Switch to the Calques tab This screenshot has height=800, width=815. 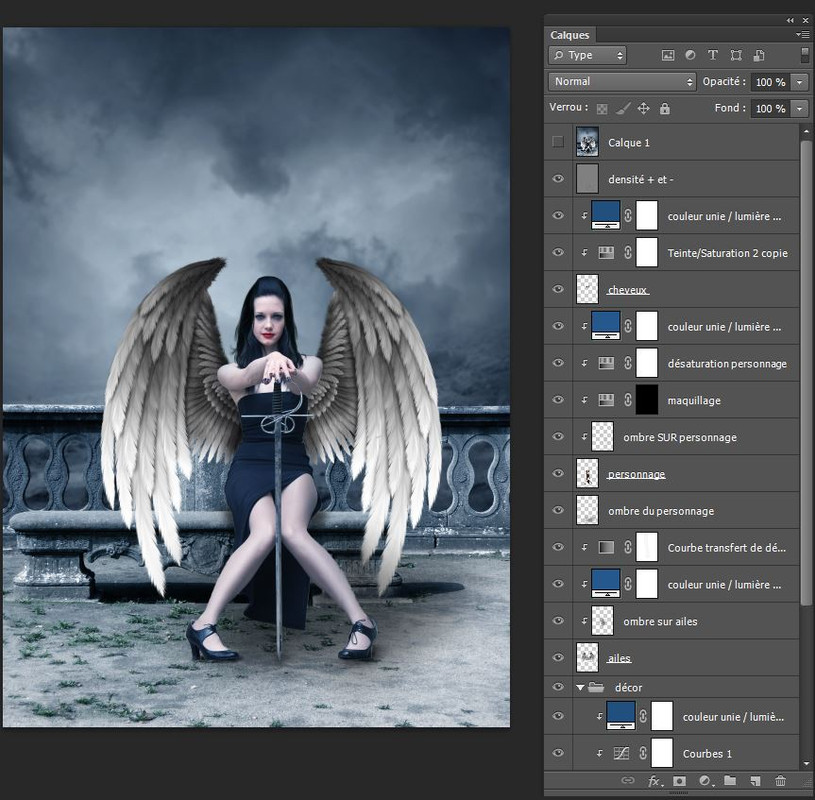(570, 35)
